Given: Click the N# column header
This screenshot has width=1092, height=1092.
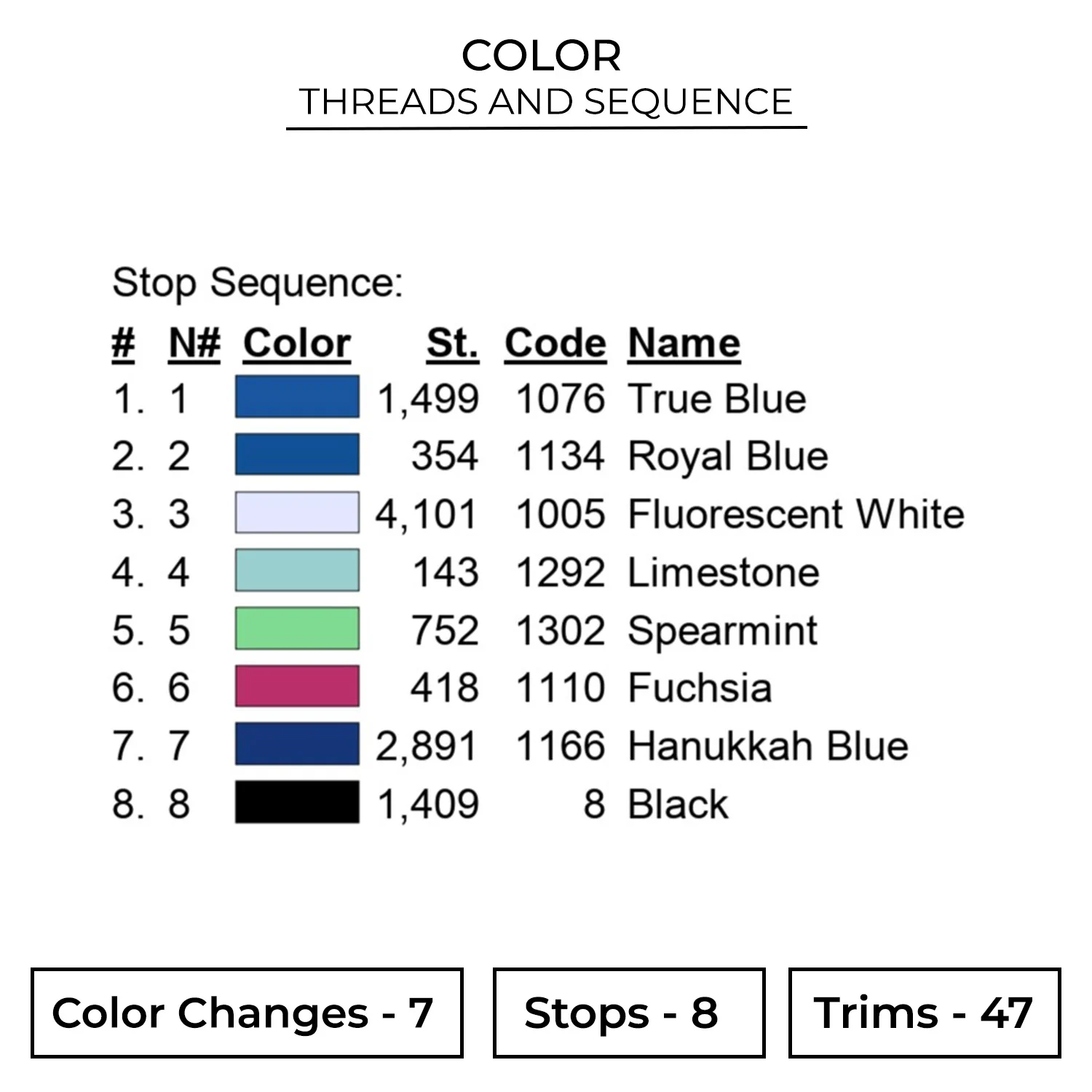Looking at the screenshot, I should pyautogui.click(x=194, y=343).
